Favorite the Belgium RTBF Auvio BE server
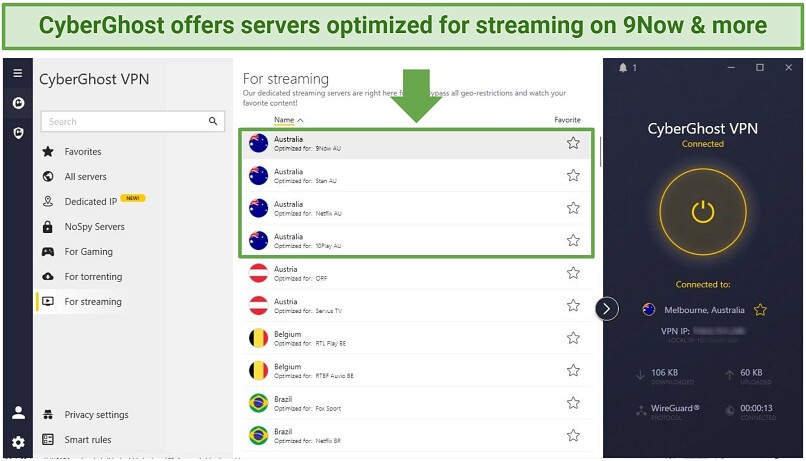This screenshot has height=461, width=806. tap(573, 370)
